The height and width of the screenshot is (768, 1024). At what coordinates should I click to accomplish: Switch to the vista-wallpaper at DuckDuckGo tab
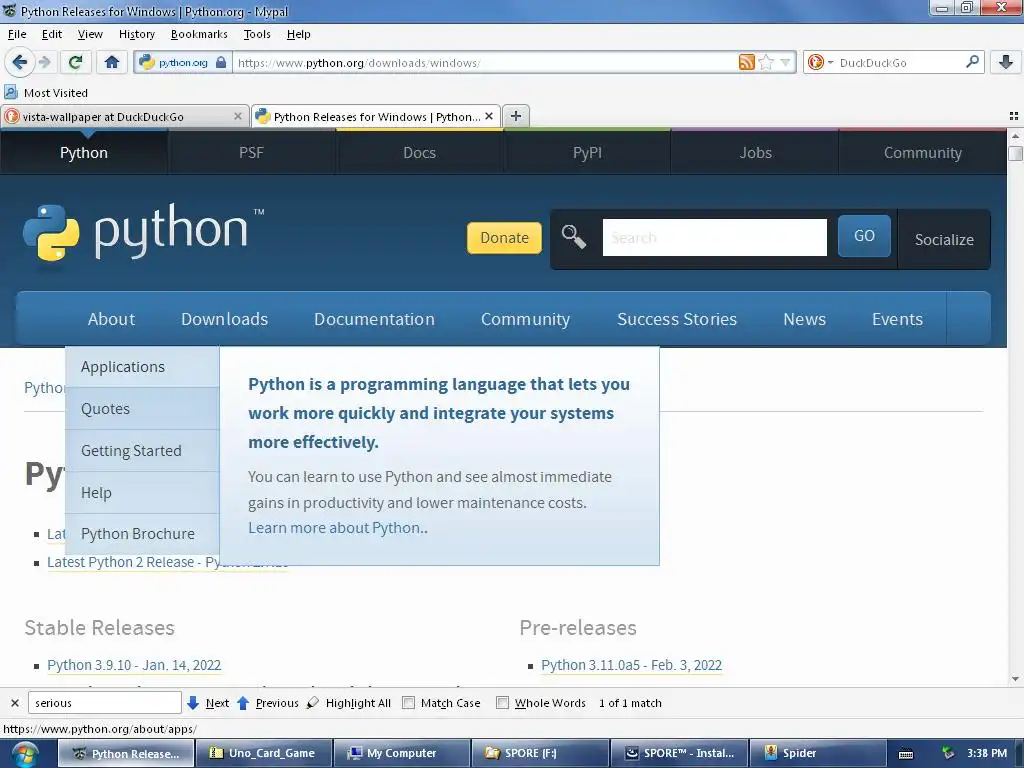tap(124, 116)
